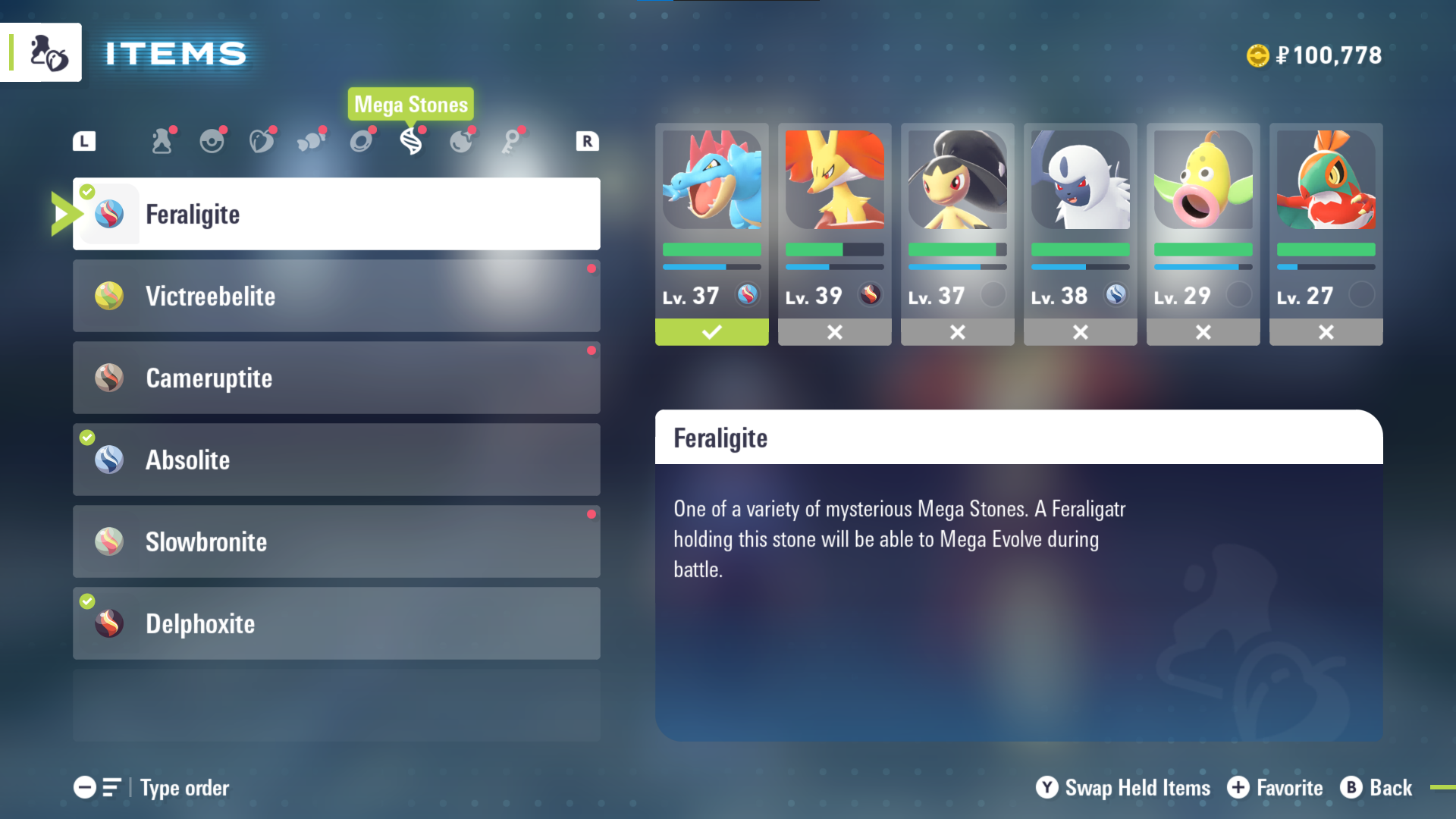Open the Key Items category icon
Screen dimensions: 1456x819
511,141
